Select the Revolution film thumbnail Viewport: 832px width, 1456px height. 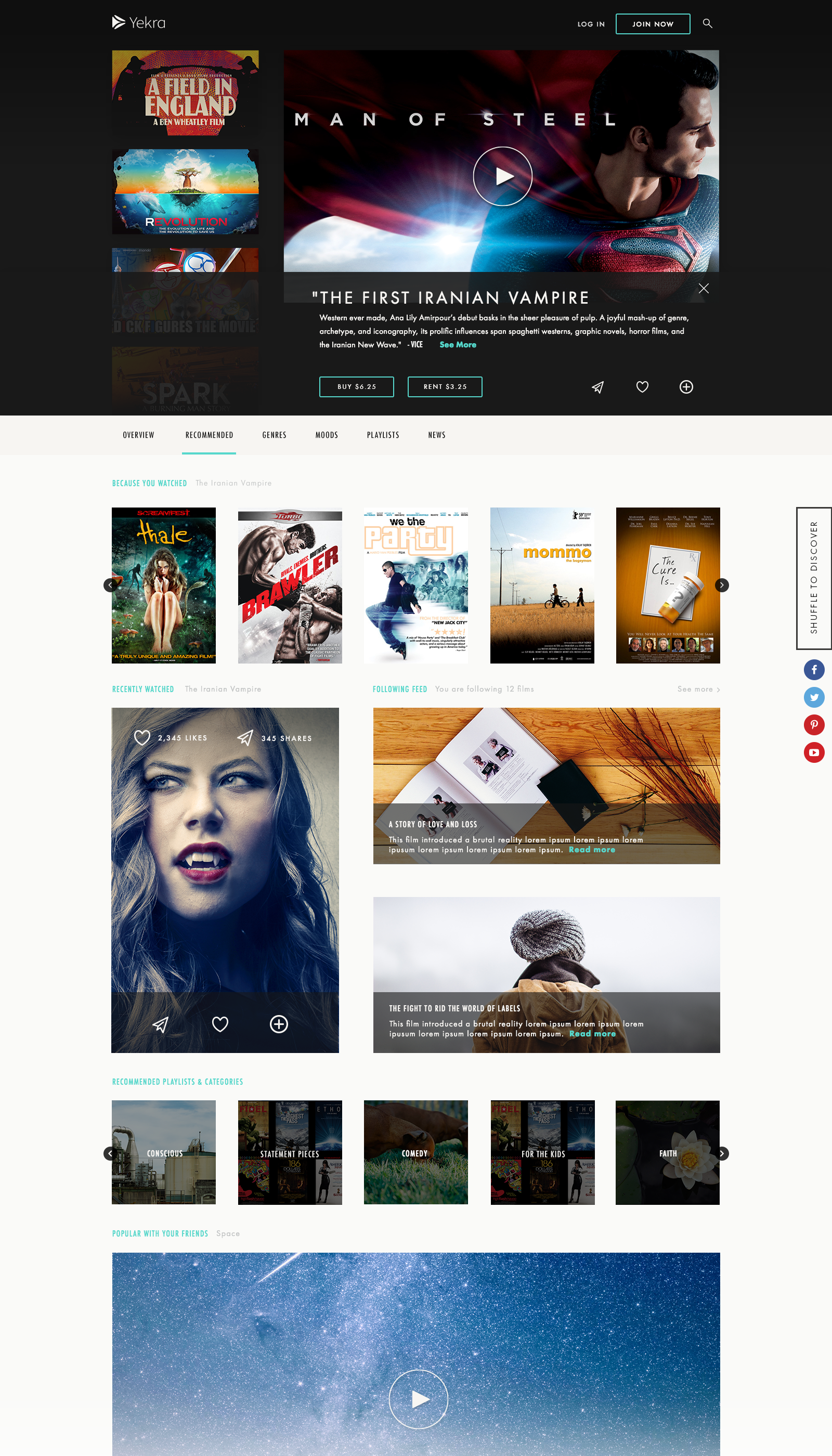(x=185, y=191)
